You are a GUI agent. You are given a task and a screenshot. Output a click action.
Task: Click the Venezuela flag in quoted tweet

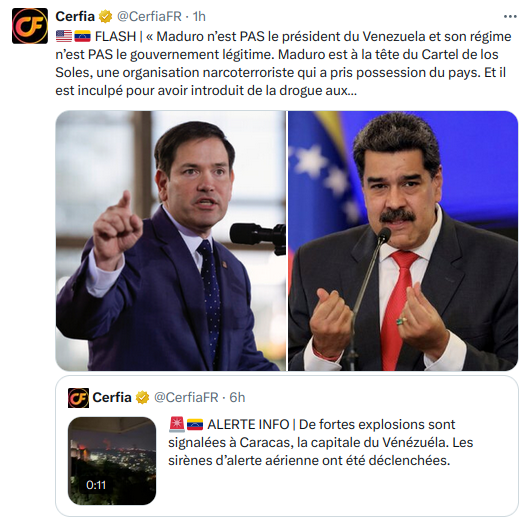tap(195, 424)
